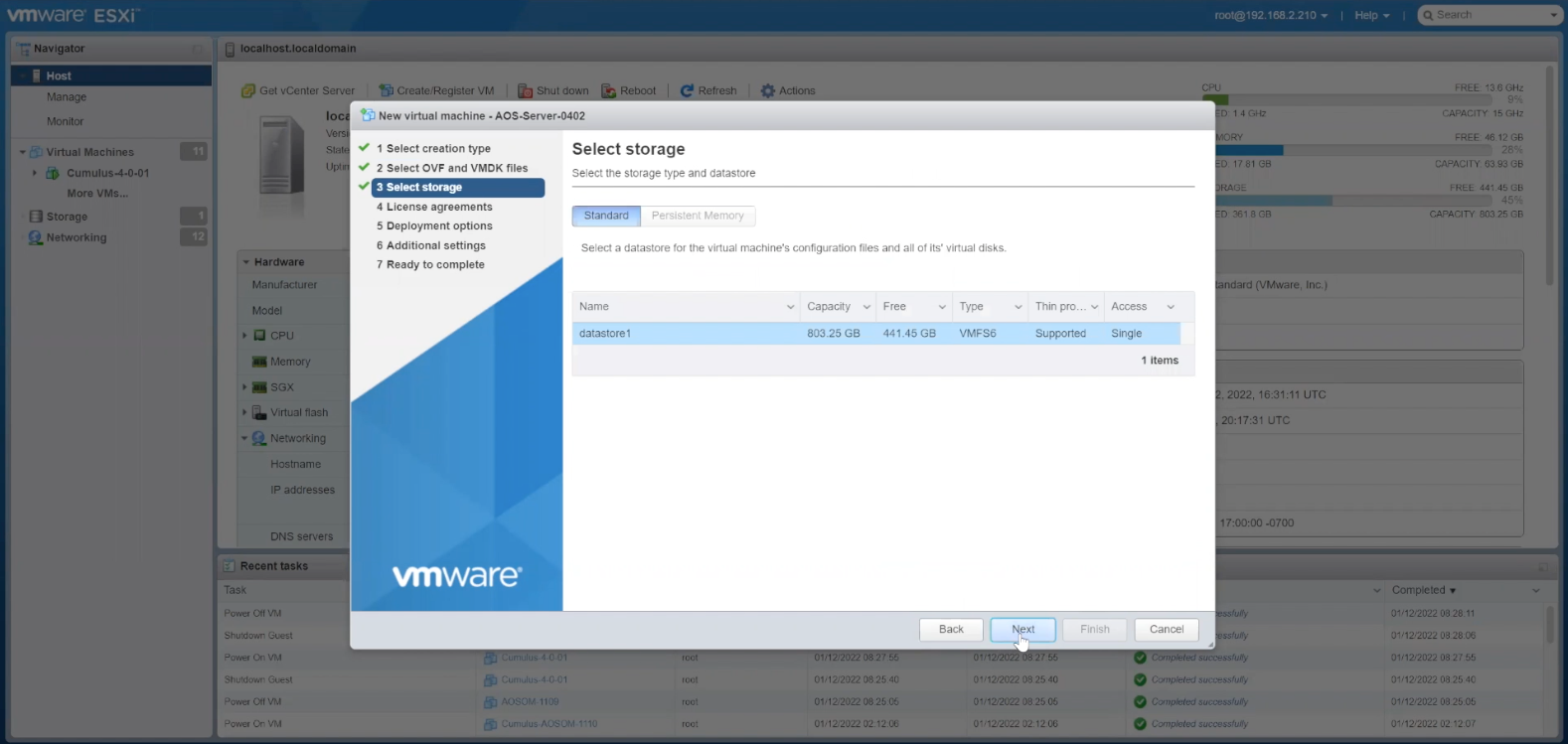Screen dimensions: 1568x744
Task: Select datastore1 row in the table
Action: pos(876,334)
